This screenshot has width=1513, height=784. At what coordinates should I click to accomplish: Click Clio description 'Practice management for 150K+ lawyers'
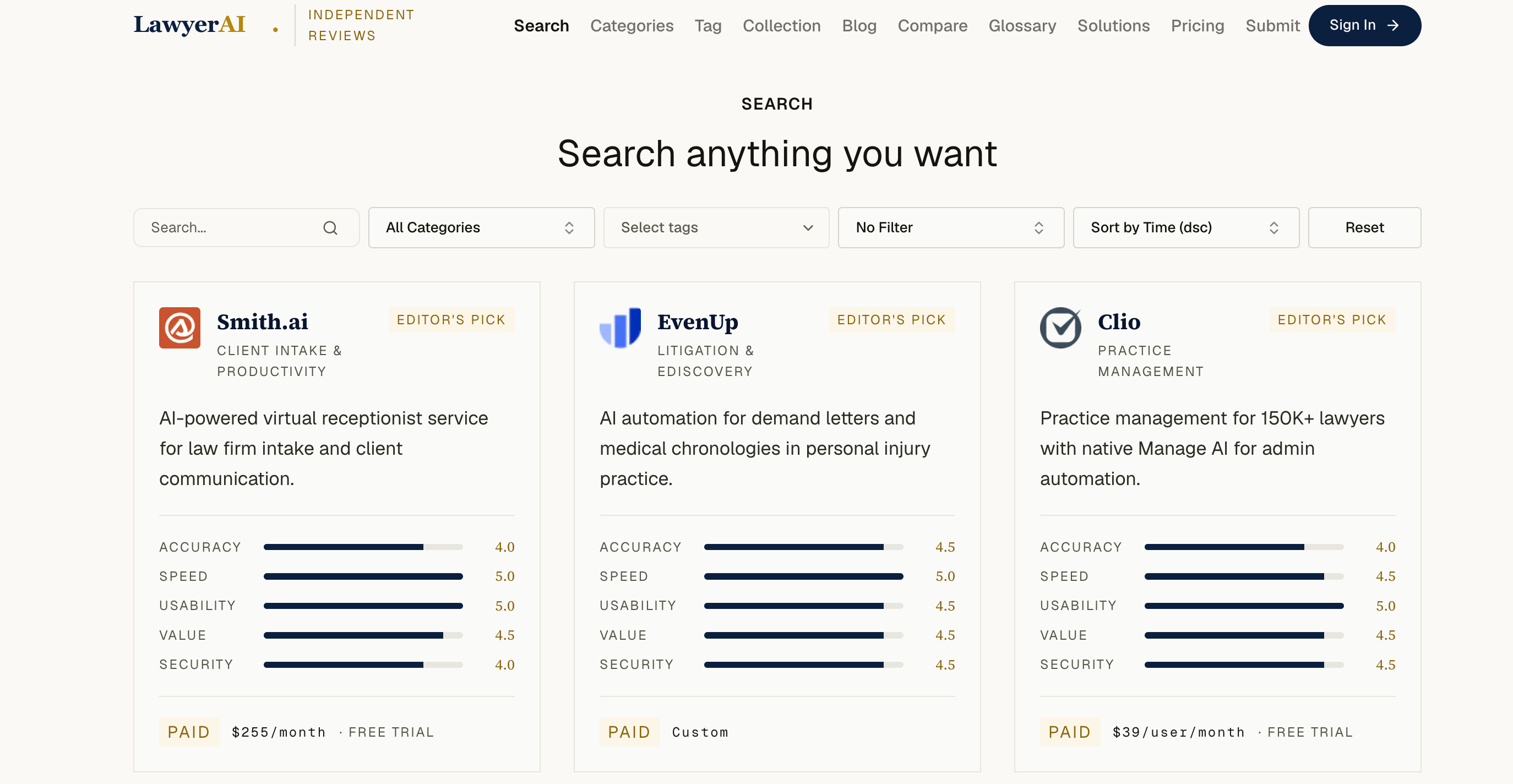coord(1212,449)
